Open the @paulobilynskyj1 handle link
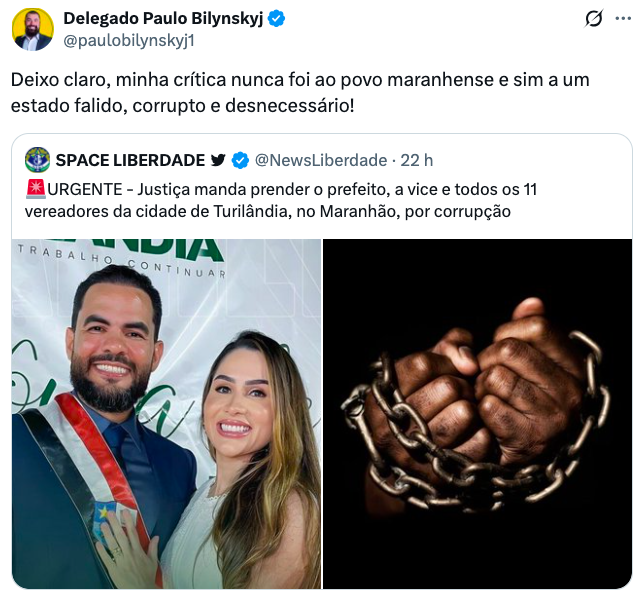The image size is (643, 599). [129, 41]
